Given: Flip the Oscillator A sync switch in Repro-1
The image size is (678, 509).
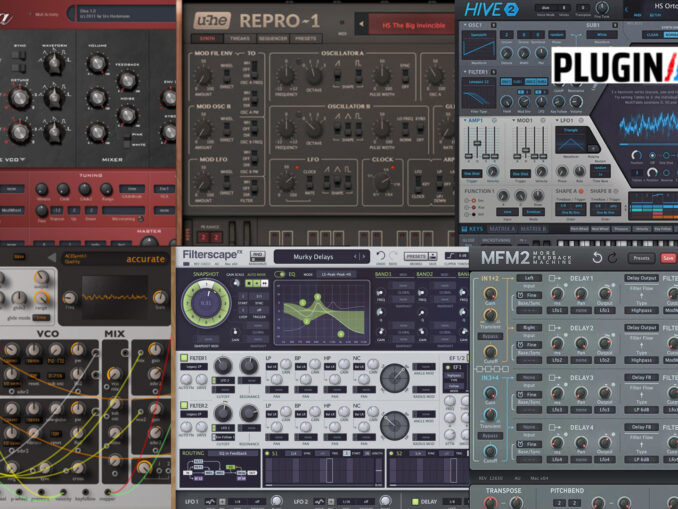Looking at the screenshot, I should [405, 75].
